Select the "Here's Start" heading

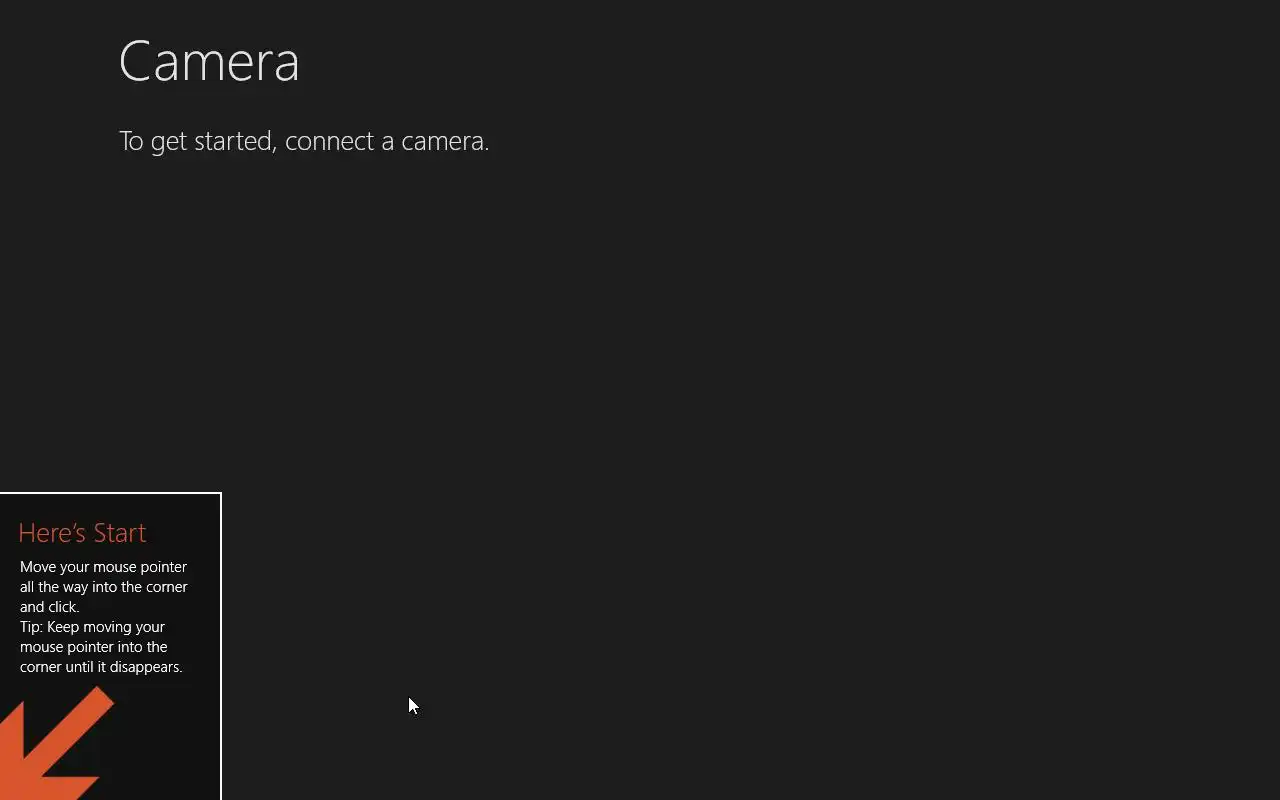(x=82, y=533)
